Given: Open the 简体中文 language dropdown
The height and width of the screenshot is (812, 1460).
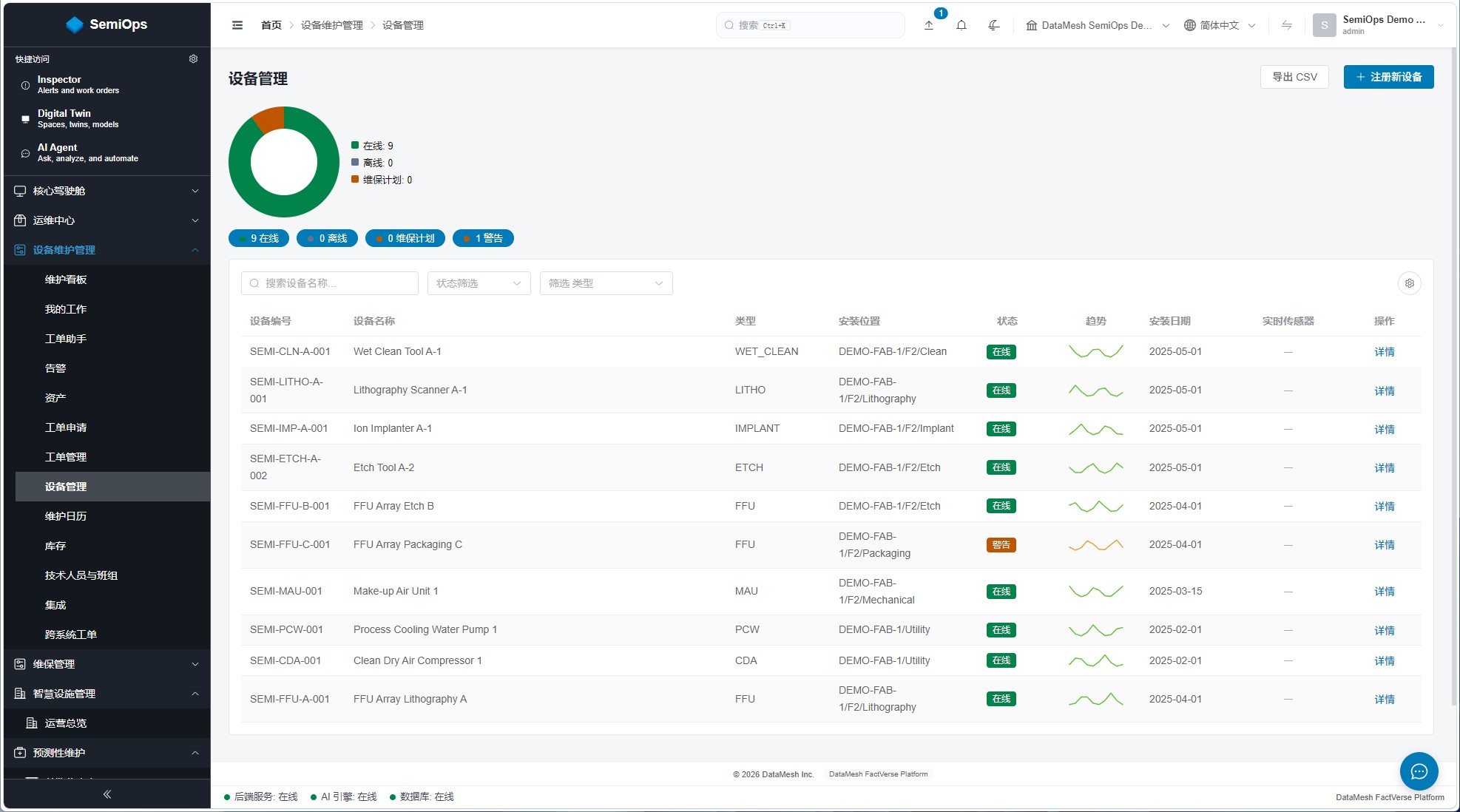Looking at the screenshot, I should pyautogui.click(x=1220, y=25).
